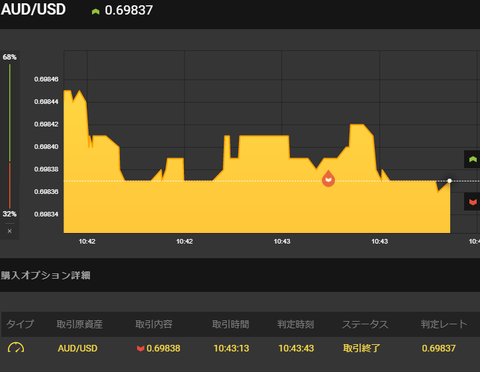
Task: Click the 32% sentiment label
Action: (9, 214)
